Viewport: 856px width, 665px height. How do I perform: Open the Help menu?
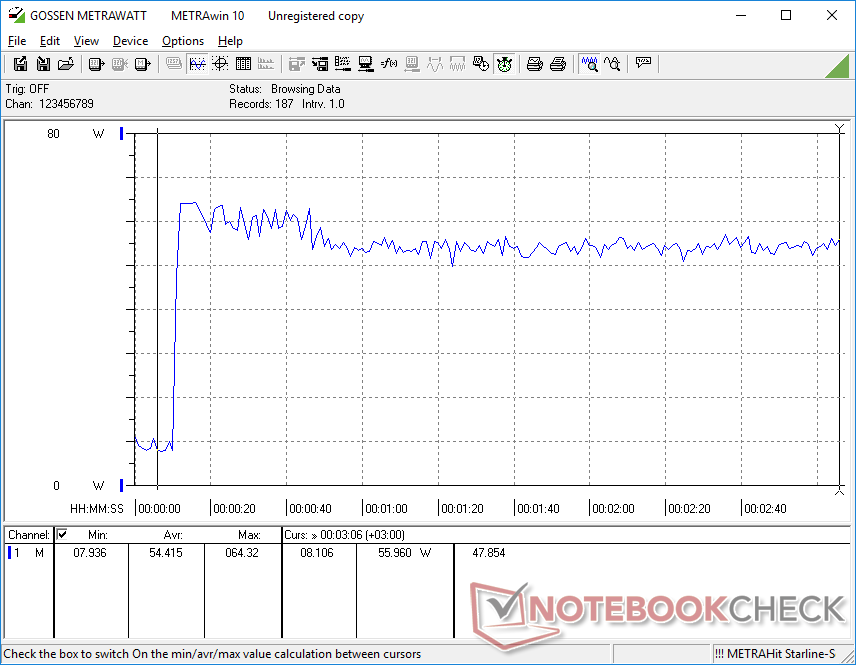230,41
